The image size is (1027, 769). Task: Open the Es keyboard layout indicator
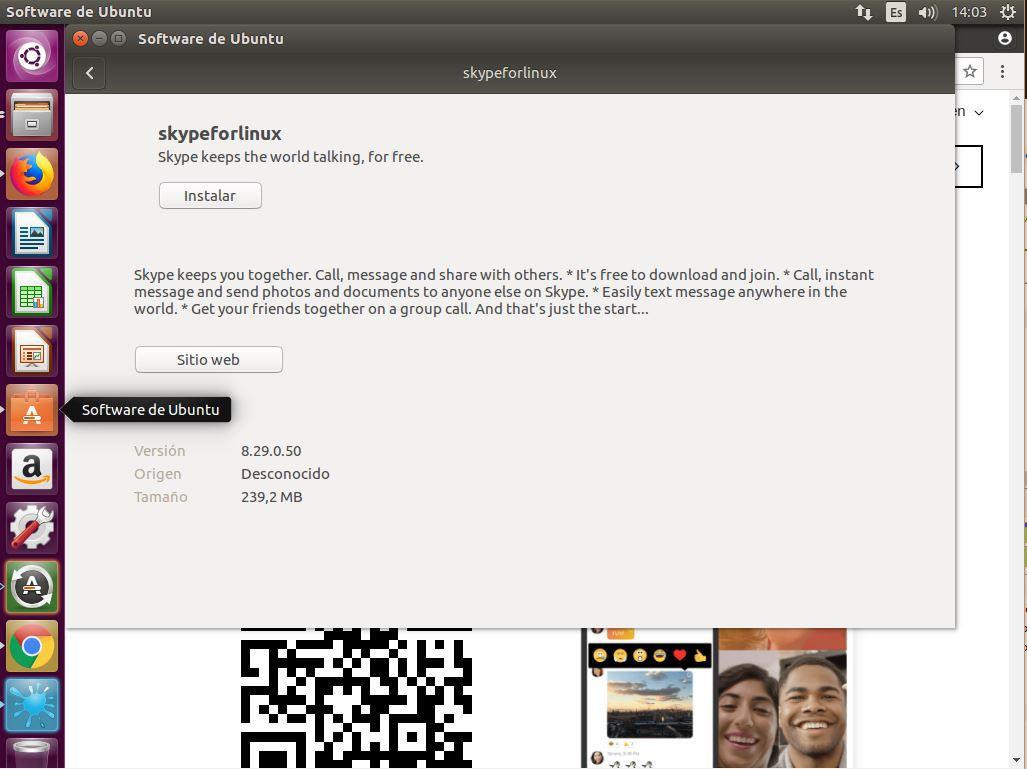(896, 12)
